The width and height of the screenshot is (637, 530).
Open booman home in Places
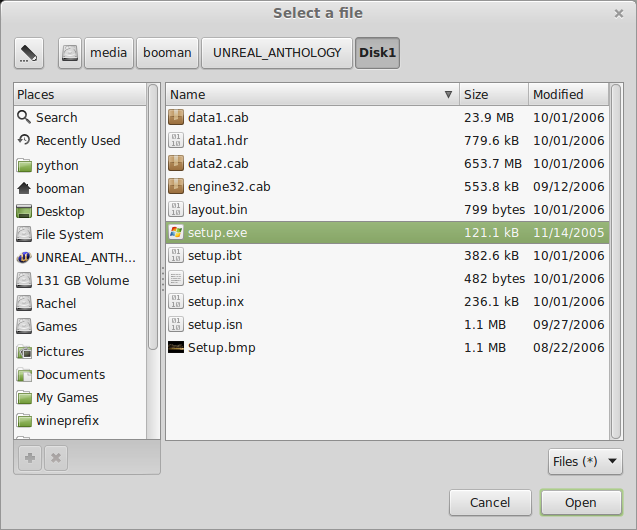point(80,188)
